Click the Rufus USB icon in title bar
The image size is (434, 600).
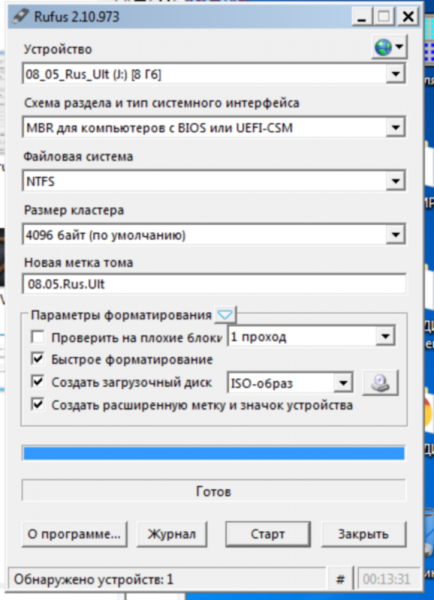20,16
